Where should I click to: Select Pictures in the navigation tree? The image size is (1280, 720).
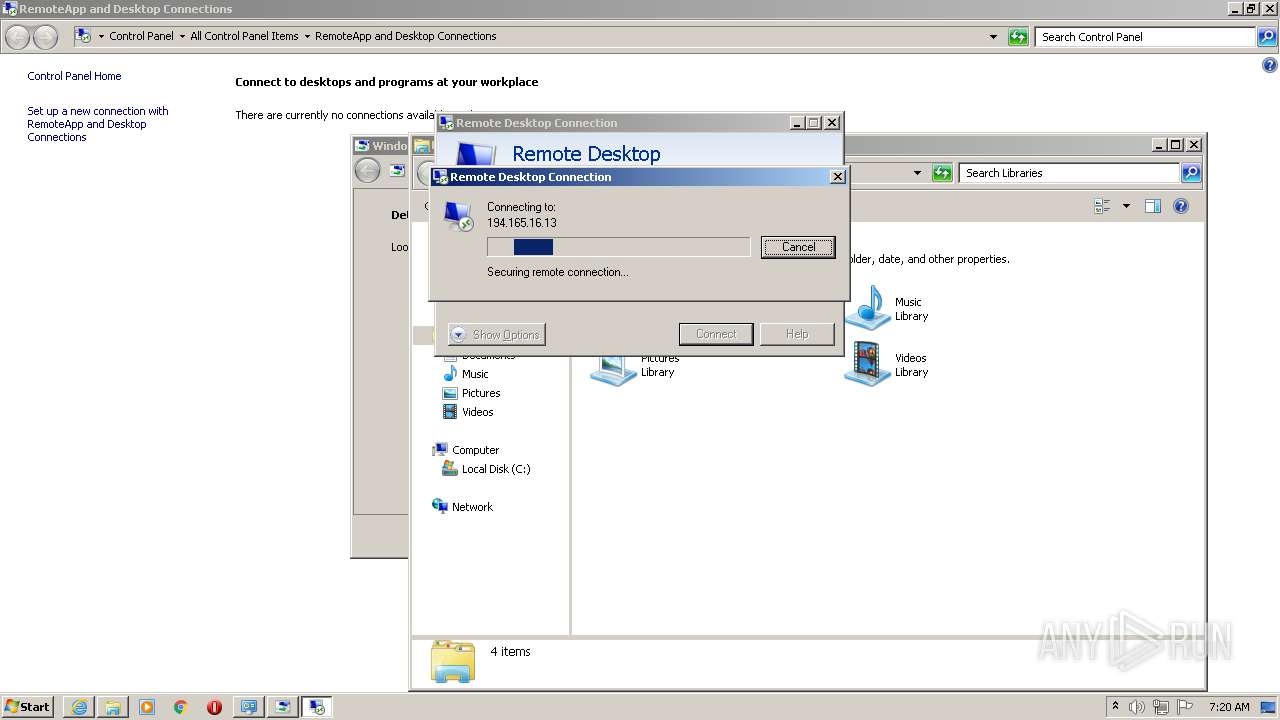point(472,393)
